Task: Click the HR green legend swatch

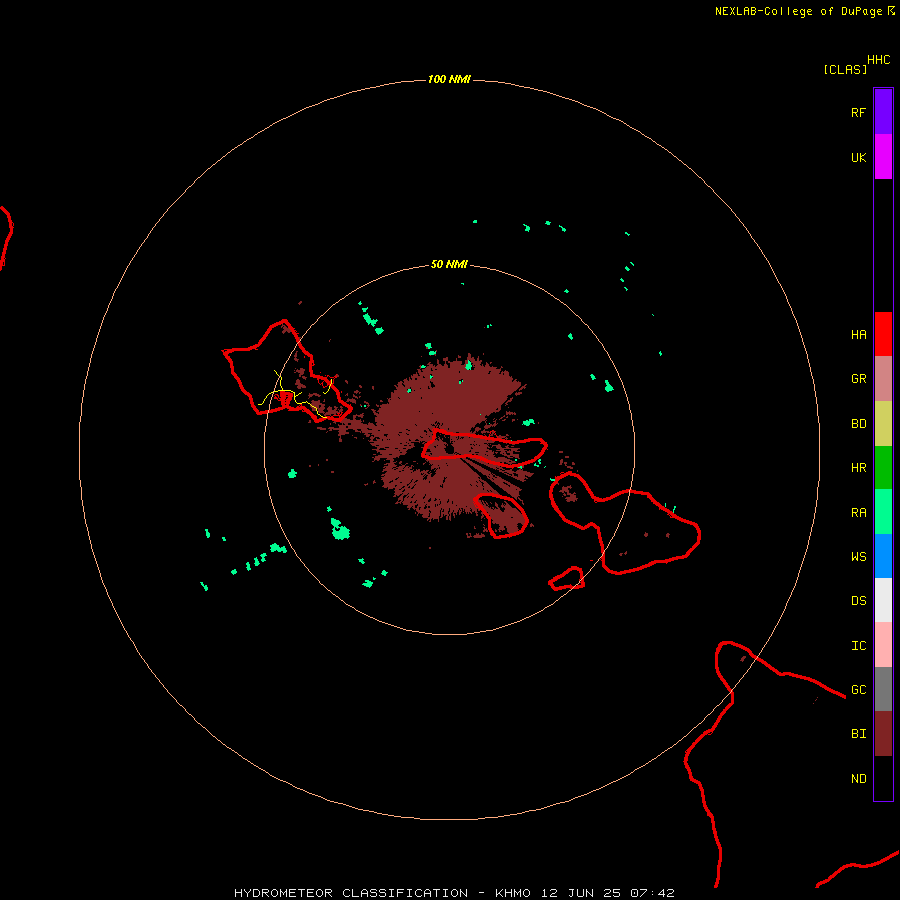Action: (x=883, y=468)
